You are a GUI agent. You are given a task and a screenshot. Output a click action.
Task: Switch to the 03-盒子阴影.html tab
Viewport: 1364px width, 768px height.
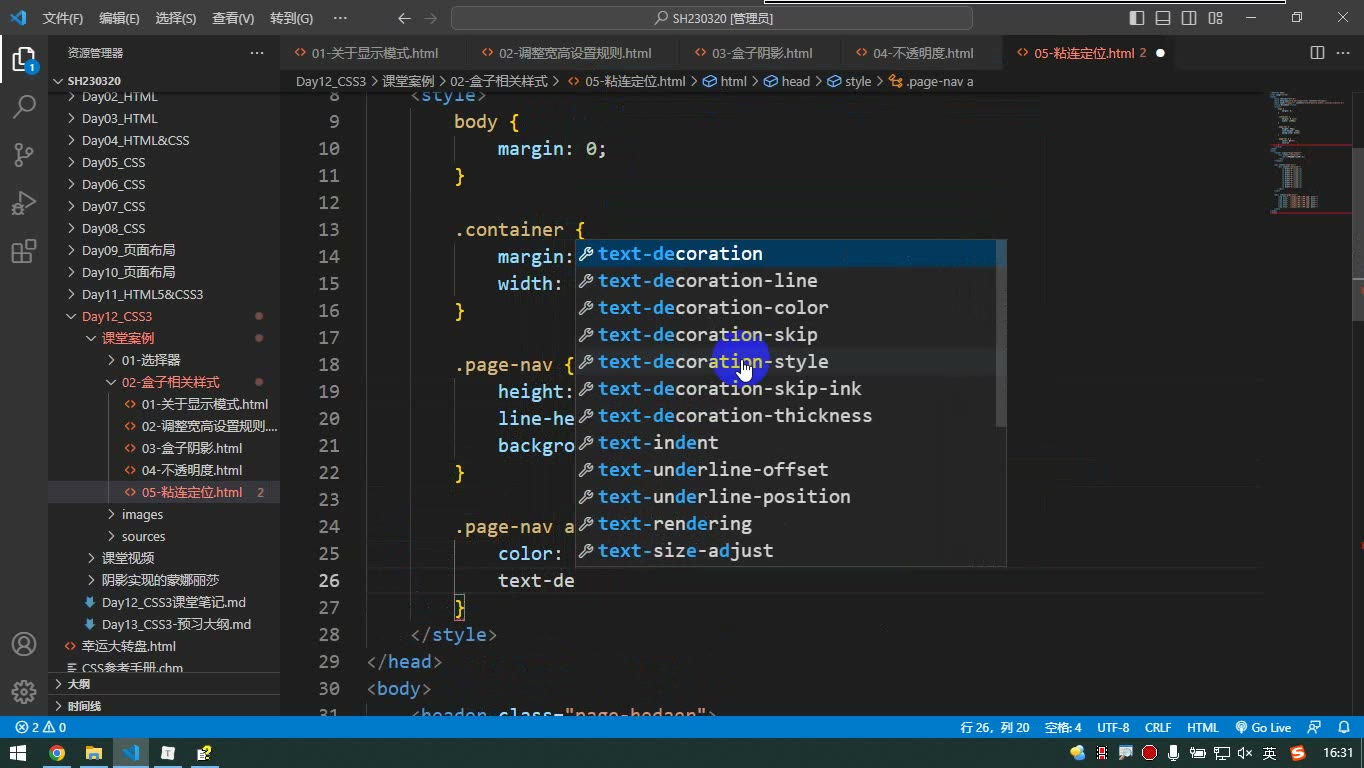[762, 53]
